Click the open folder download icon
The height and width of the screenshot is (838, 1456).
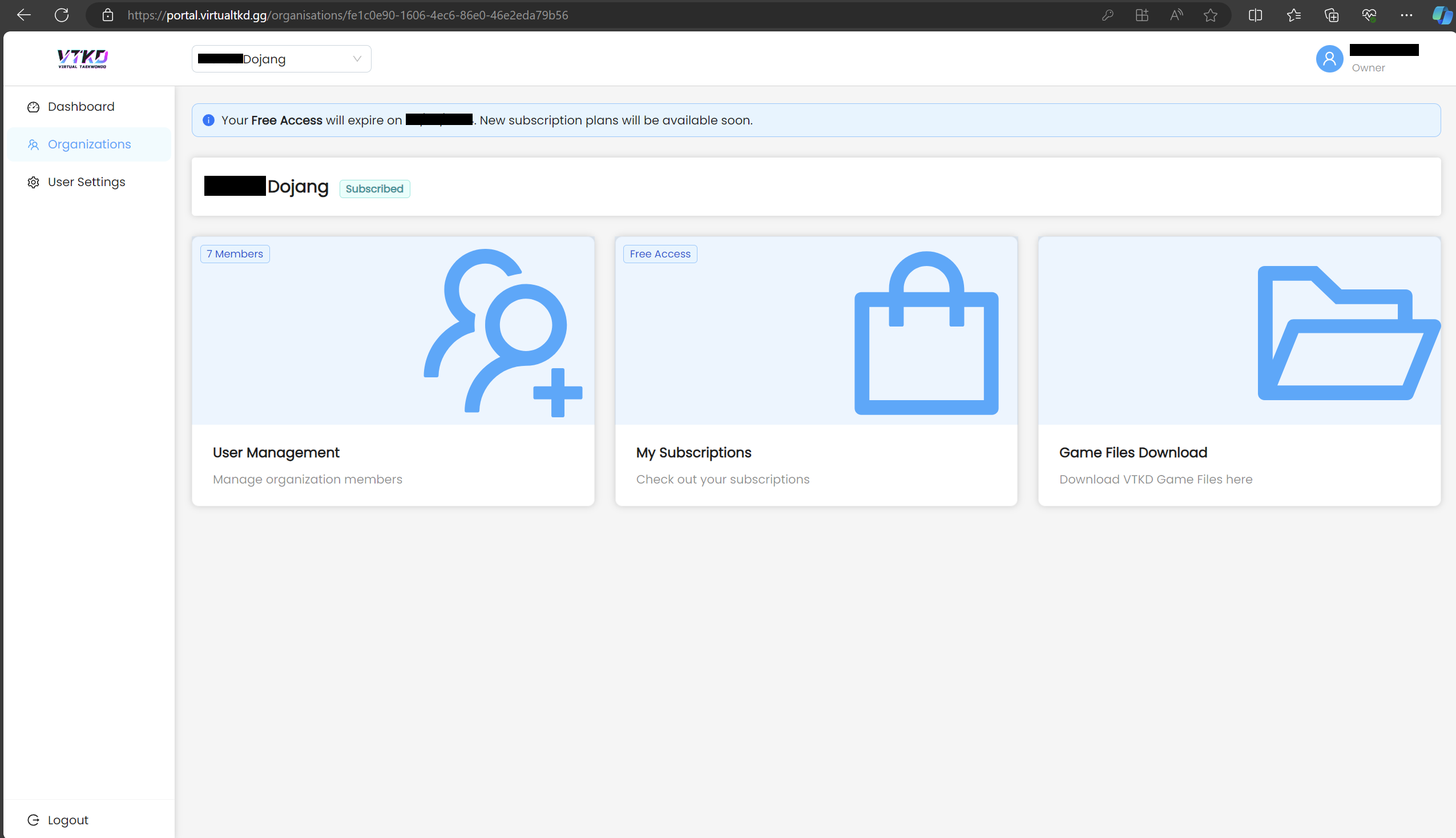coord(1348,333)
